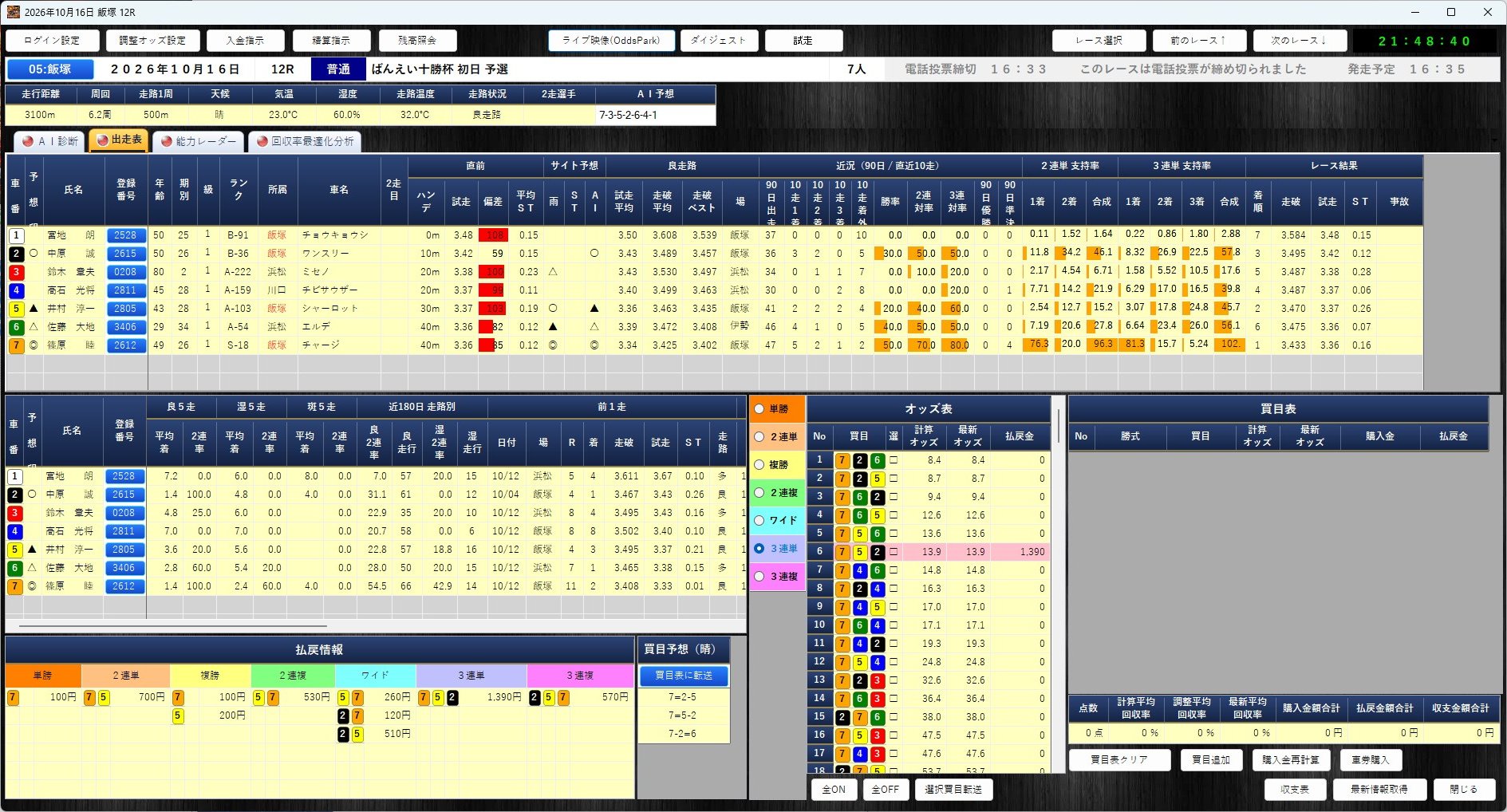Image resolution: width=1507 pixels, height=812 pixels.
Task: Open 残高照会
Action: click(417, 41)
